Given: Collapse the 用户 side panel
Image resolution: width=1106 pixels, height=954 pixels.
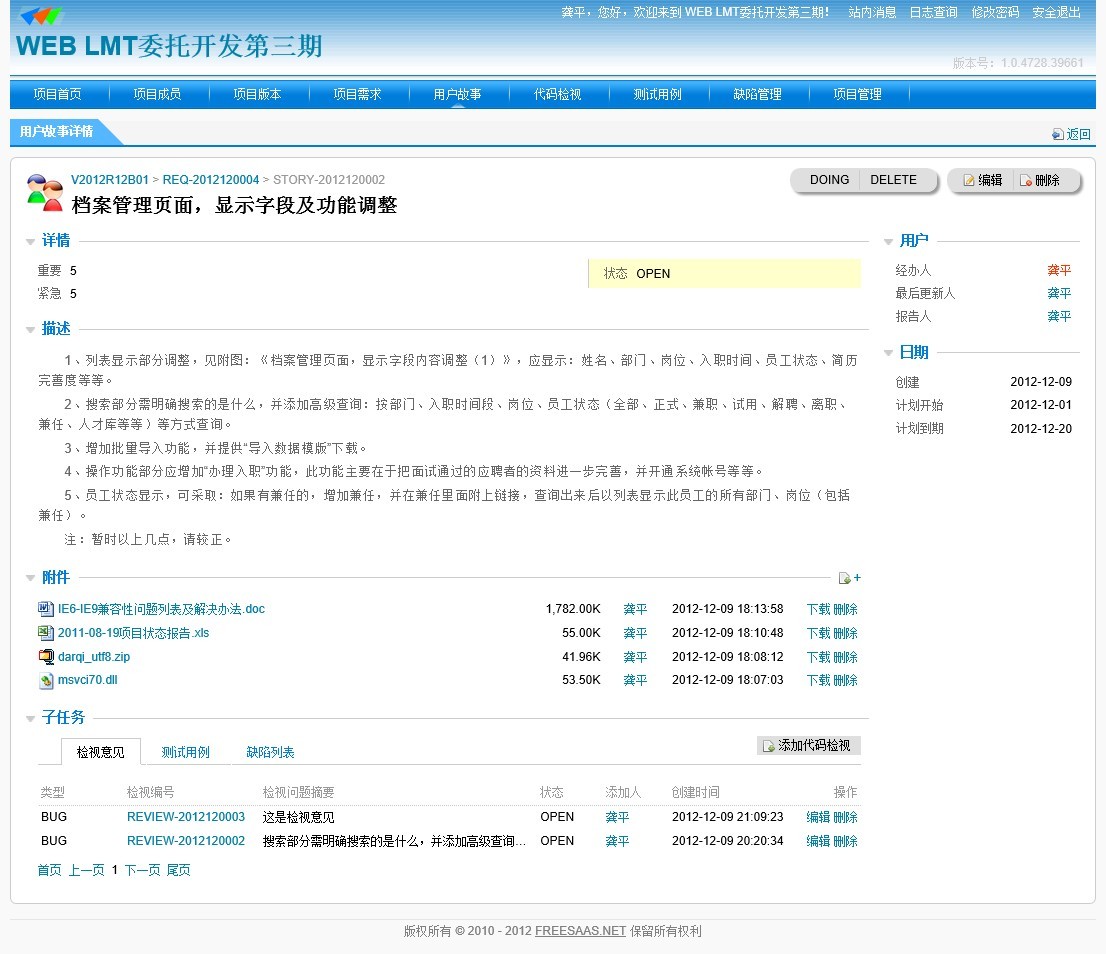Looking at the screenshot, I should click(x=889, y=242).
